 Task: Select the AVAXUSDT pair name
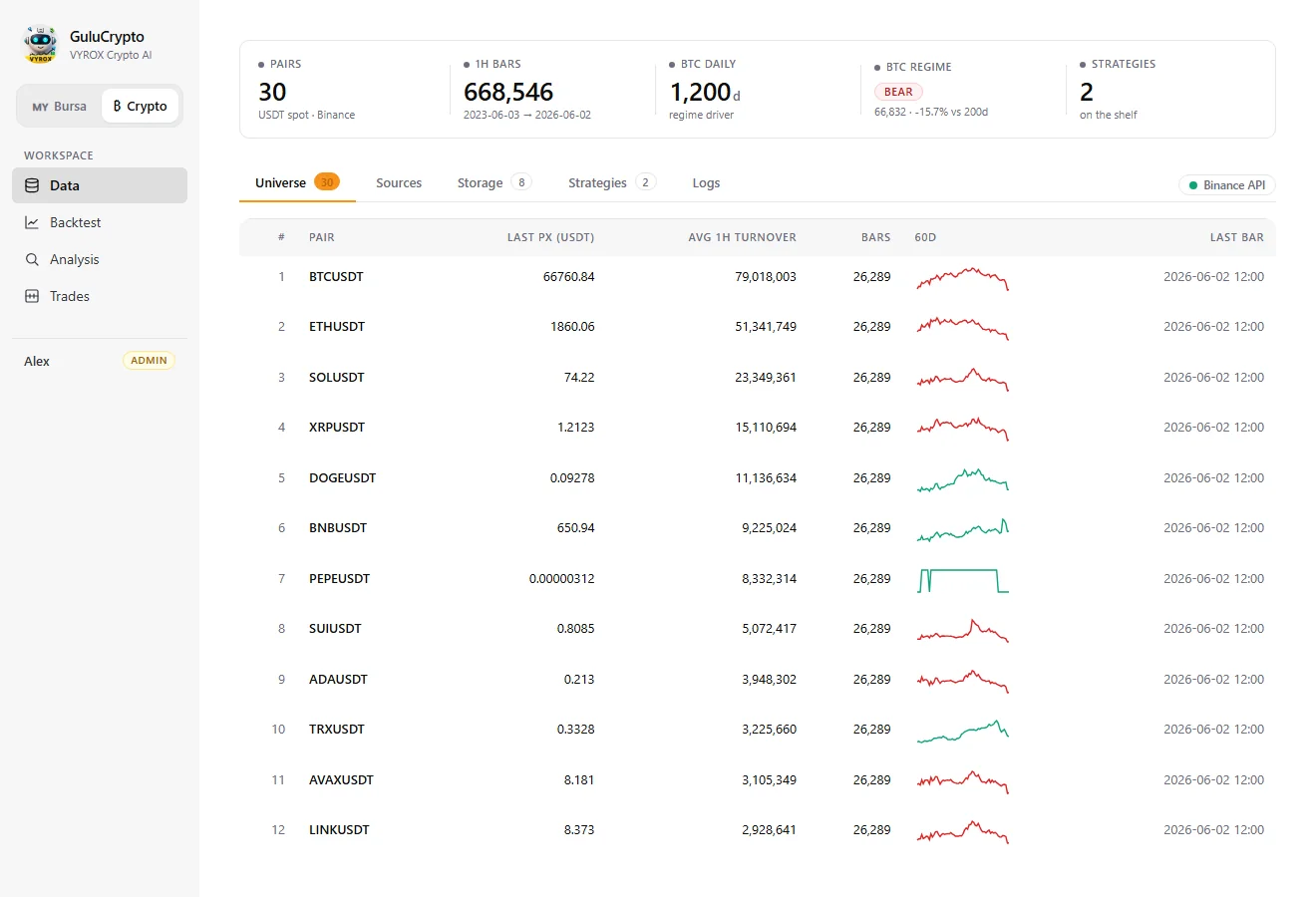coord(341,780)
